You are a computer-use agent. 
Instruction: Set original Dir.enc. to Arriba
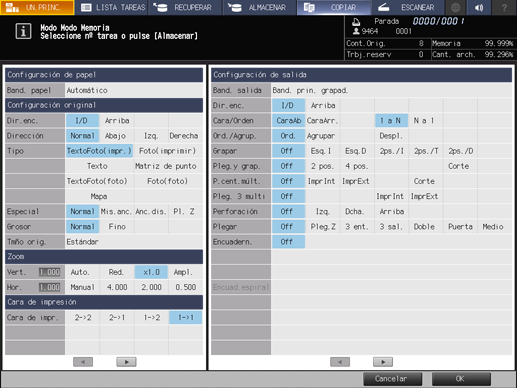tap(117, 121)
